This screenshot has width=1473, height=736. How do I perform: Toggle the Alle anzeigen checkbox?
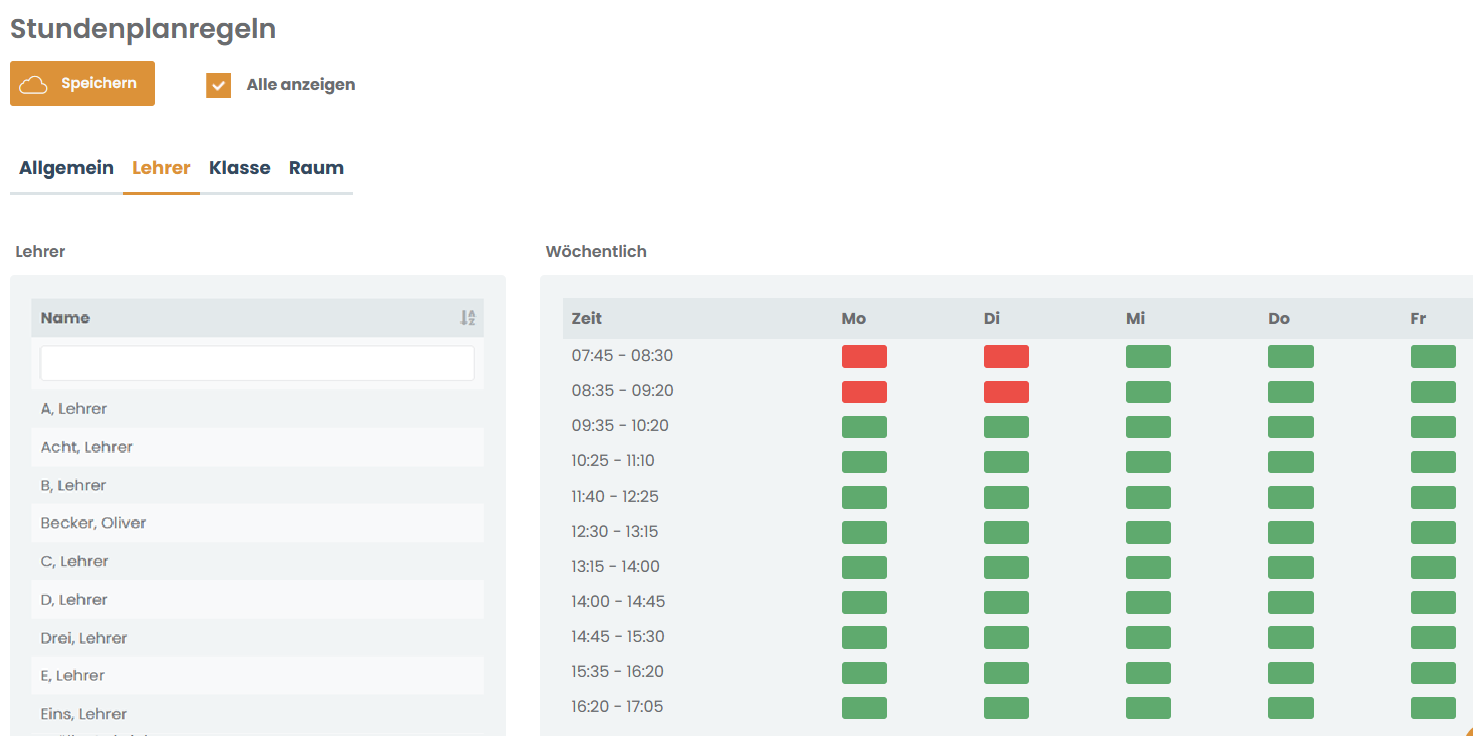point(219,85)
